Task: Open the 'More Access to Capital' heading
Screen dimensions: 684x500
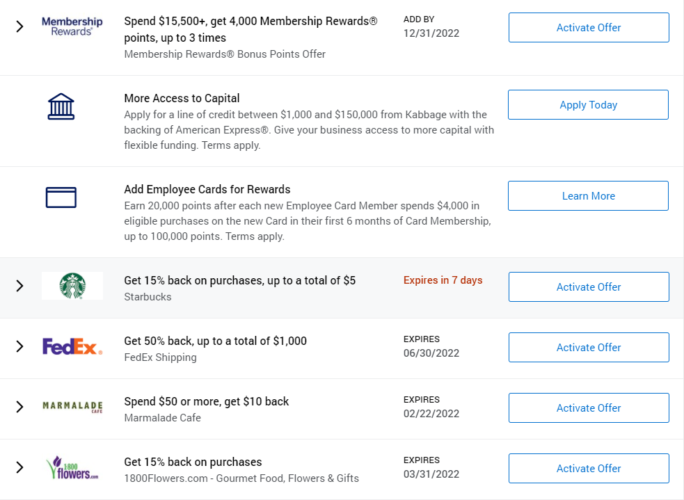Action: pos(181,99)
